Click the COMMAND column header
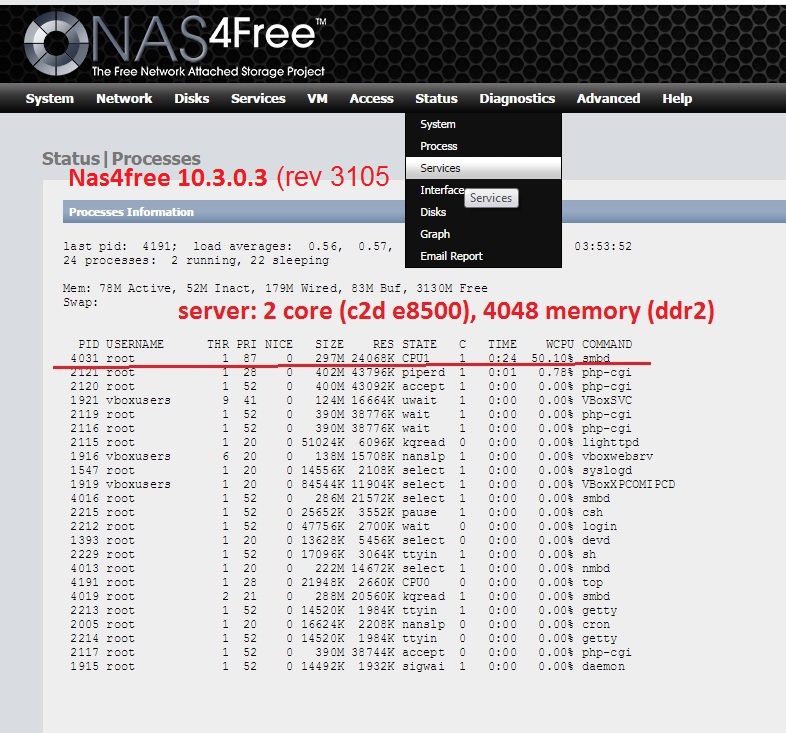 coord(607,344)
